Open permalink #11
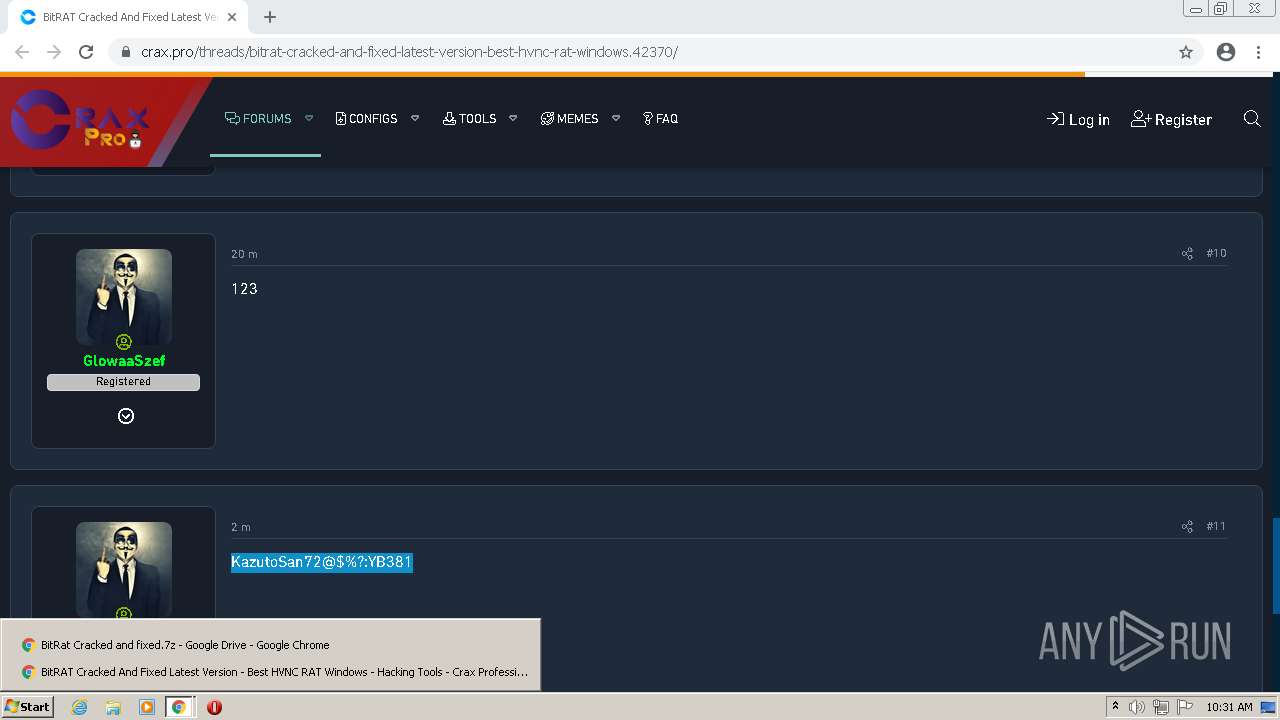The width and height of the screenshot is (1280, 720). click(x=1216, y=527)
